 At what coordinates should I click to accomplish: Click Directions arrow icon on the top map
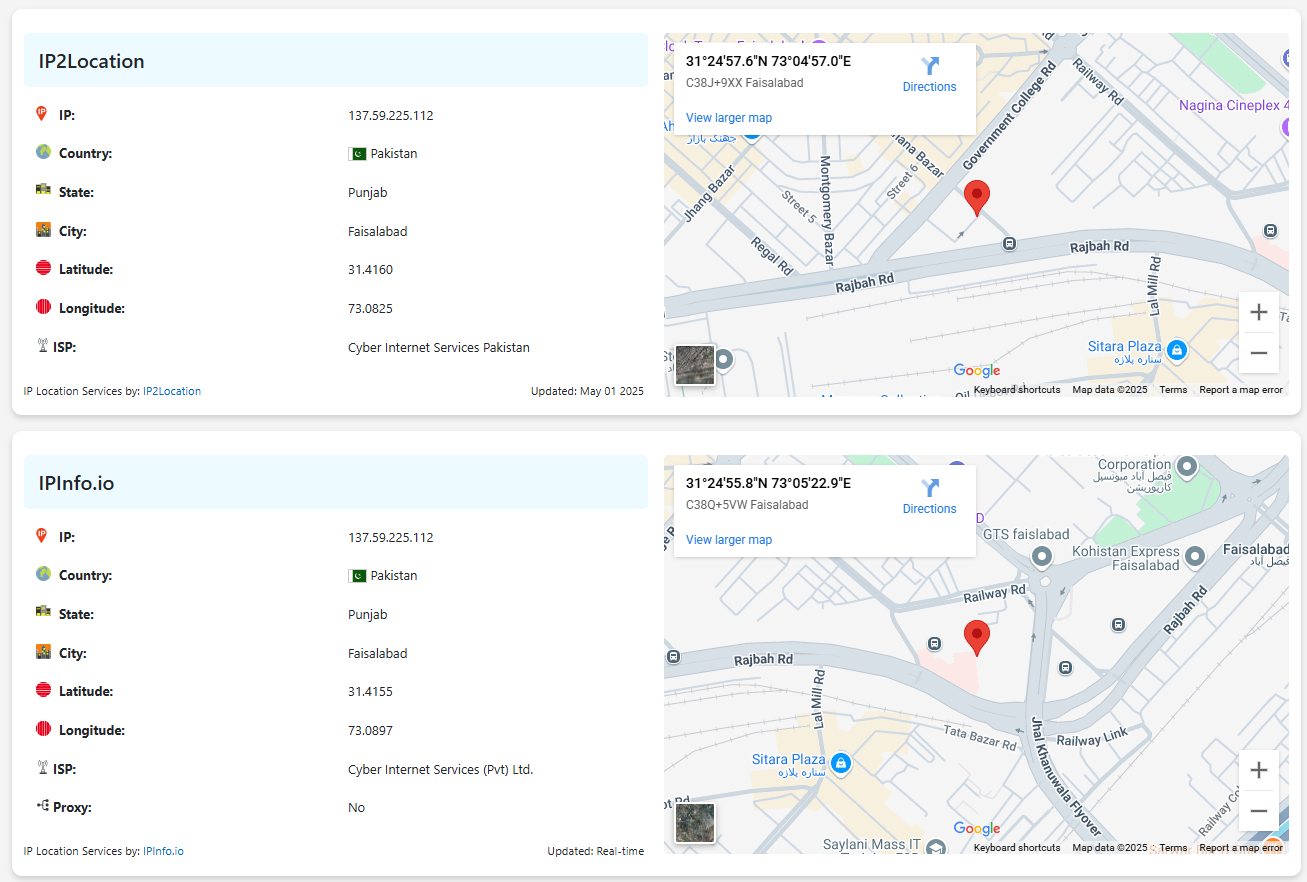[x=930, y=66]
